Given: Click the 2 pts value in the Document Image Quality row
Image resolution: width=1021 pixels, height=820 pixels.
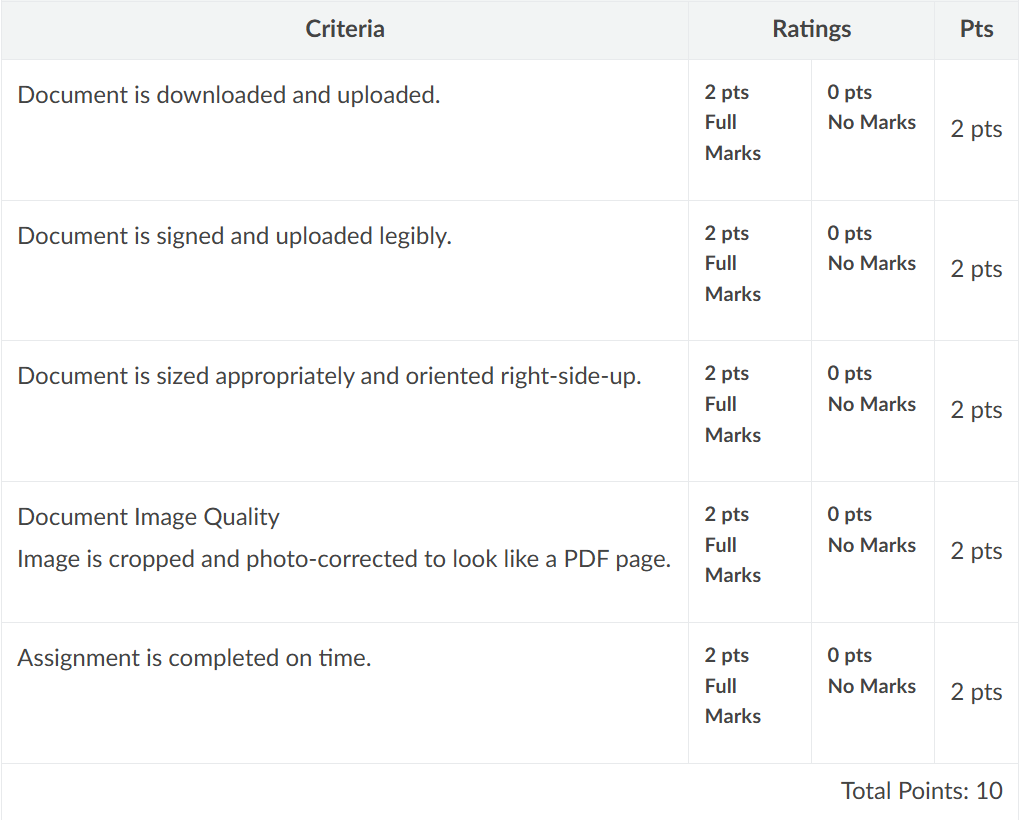Looking at the screenshot, I should pos(976,551).
